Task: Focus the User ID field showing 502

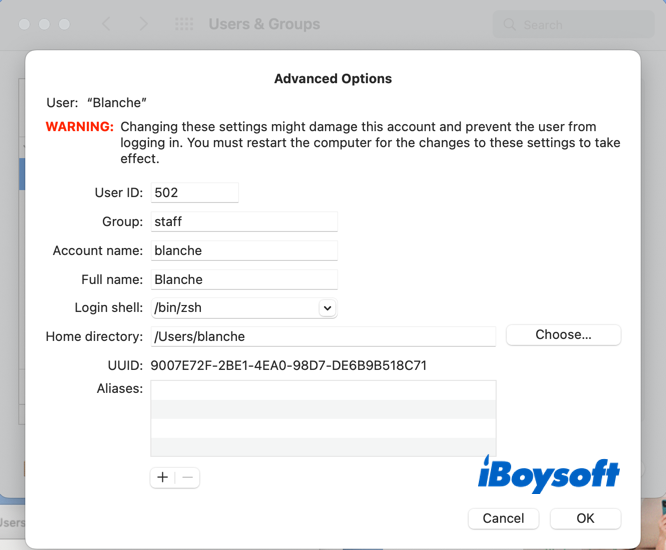Action: point(194,192)
